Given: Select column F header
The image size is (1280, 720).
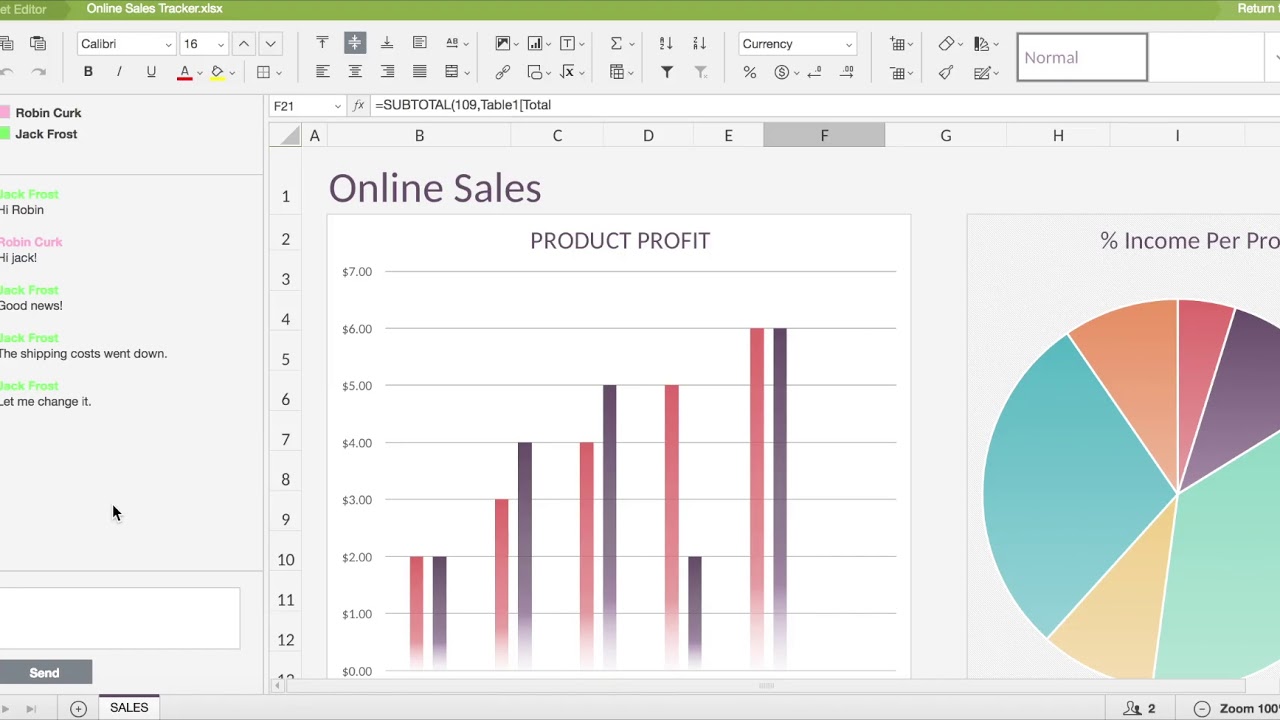Looking at the screenshot, I should tap(824, 135).
